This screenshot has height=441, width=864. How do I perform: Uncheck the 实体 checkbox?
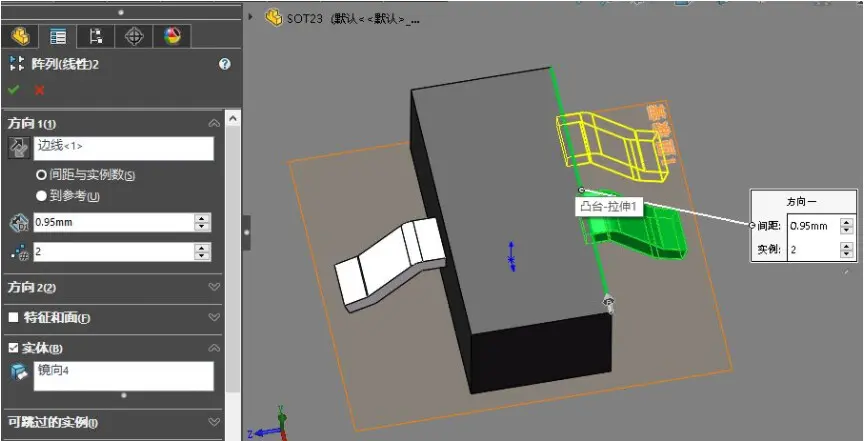pos(14,348)
